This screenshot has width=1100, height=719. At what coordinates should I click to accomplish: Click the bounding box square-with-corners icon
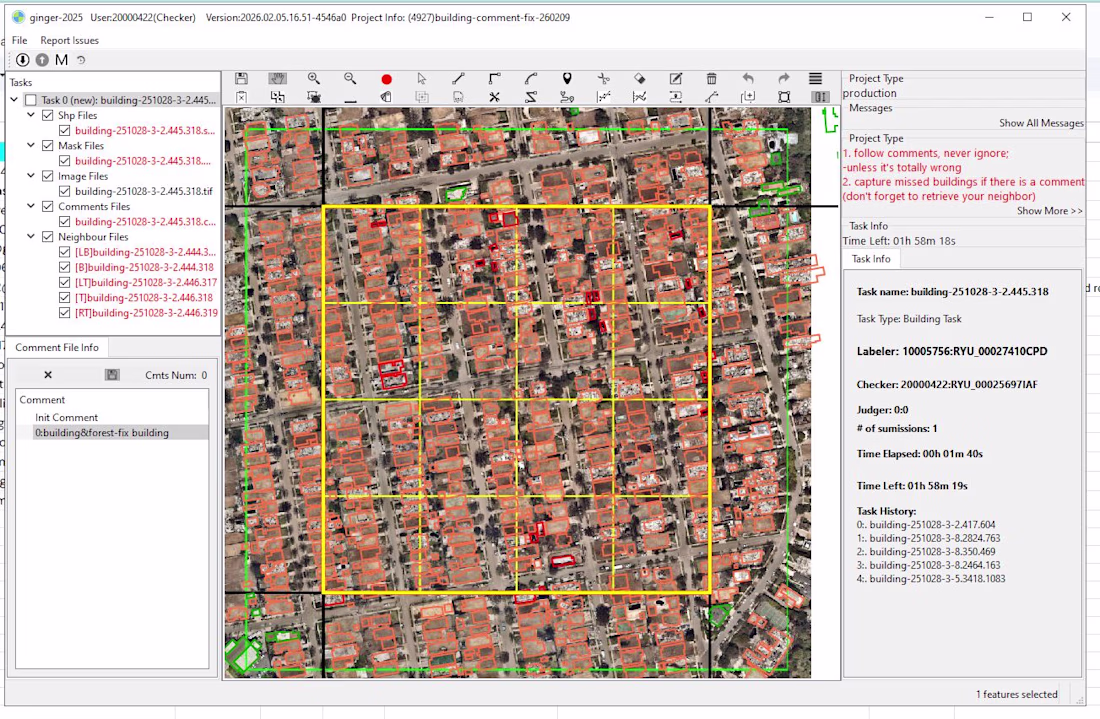pos(784,97)
